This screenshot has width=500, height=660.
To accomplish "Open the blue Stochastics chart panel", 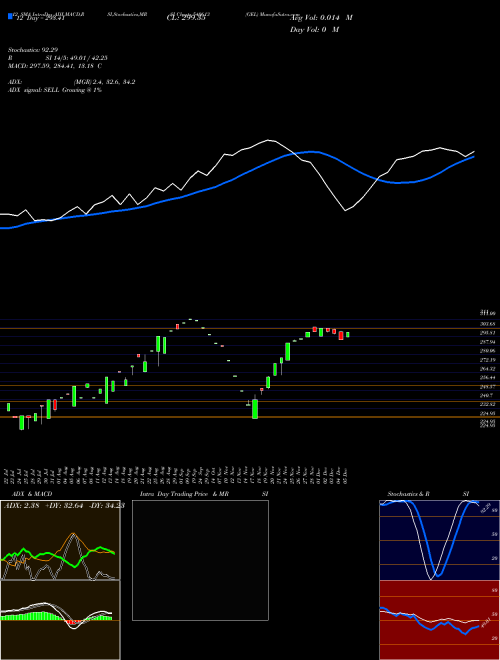I will pyautogui.click(x=439, y=540).
